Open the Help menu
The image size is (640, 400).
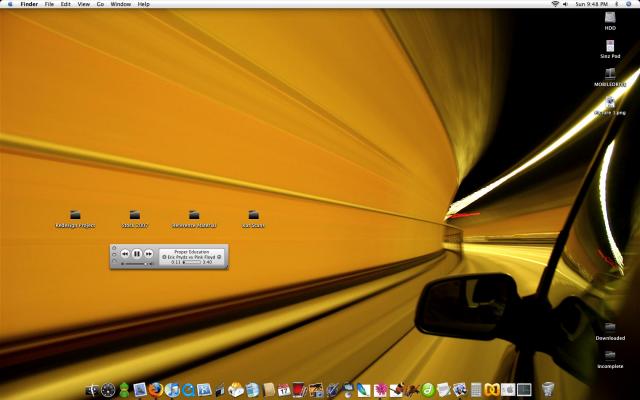pyautogui.click(x=144, y=4)
